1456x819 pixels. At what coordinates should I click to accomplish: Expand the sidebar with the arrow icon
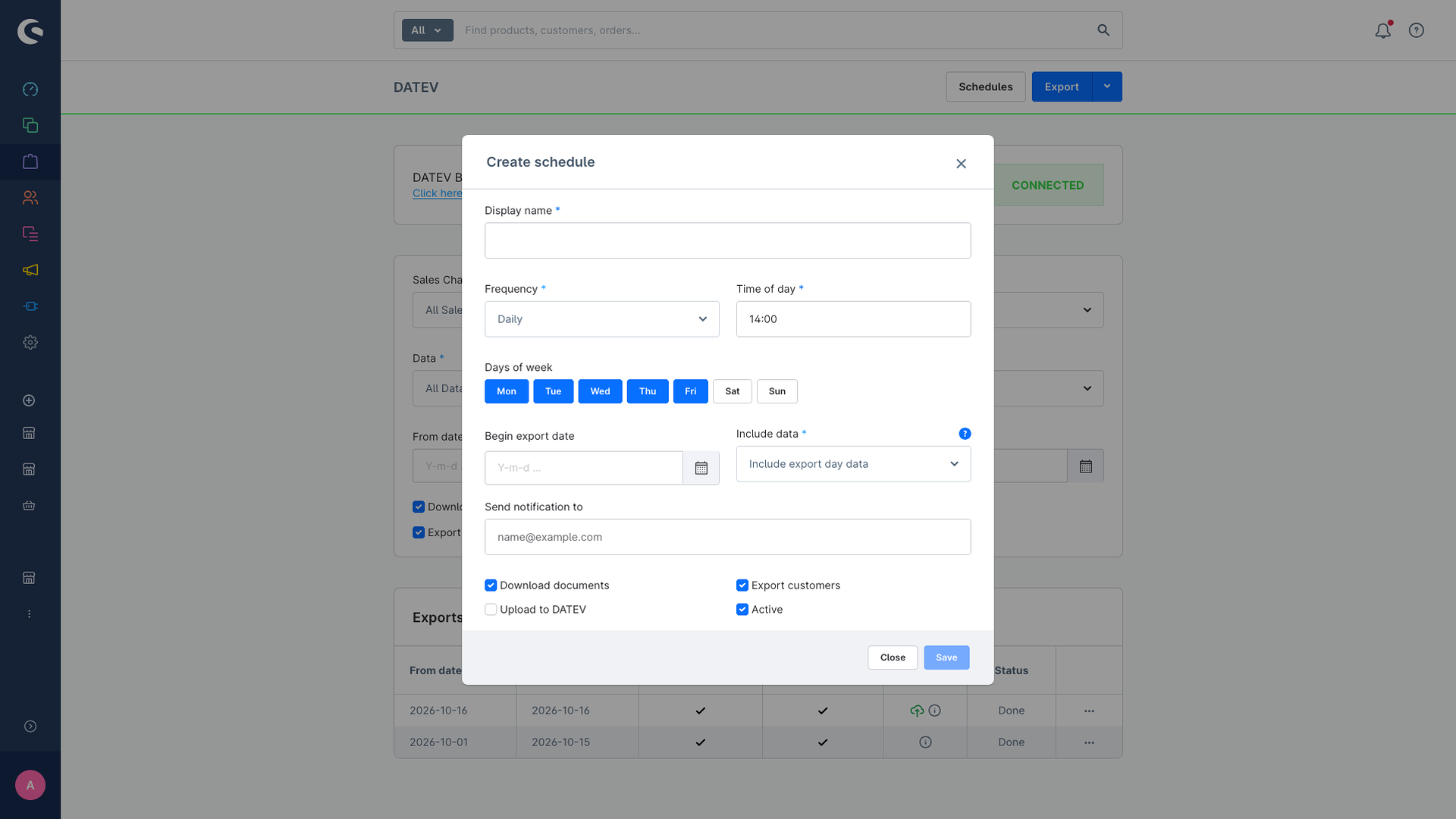pyautogui.click(x=30, y=726)
